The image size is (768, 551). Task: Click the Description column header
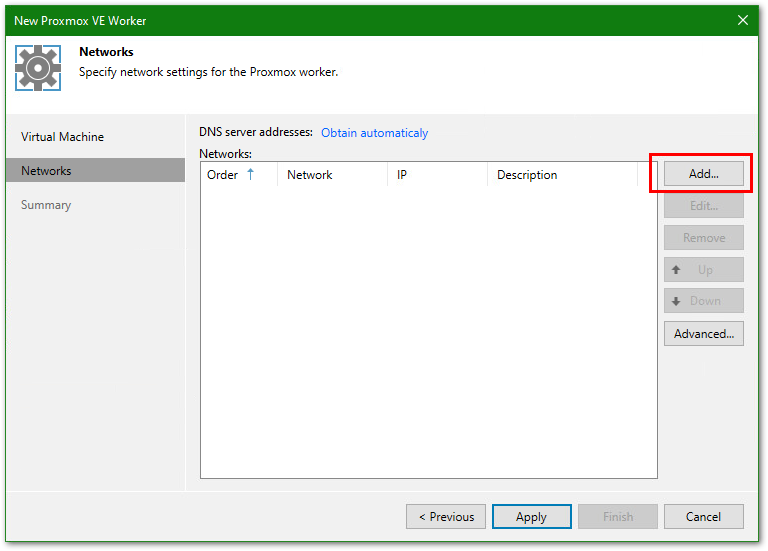click(x=527, y=175)
